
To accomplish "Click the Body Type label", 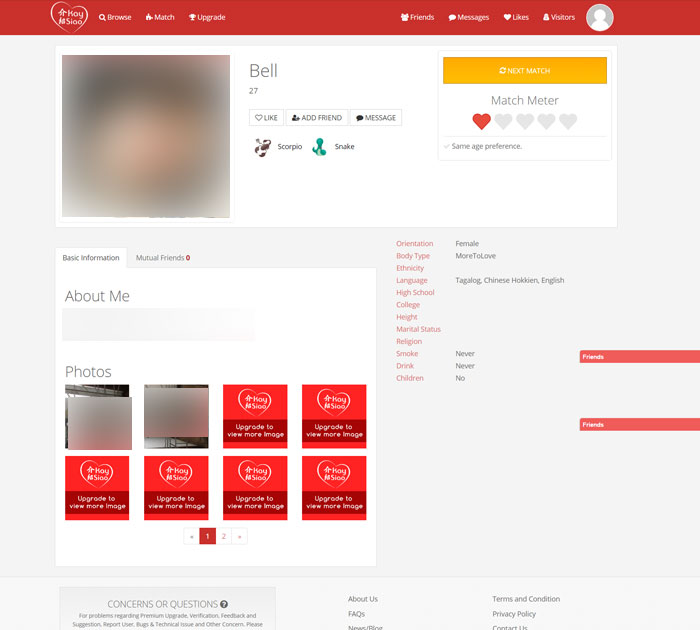I will point(413,256).
